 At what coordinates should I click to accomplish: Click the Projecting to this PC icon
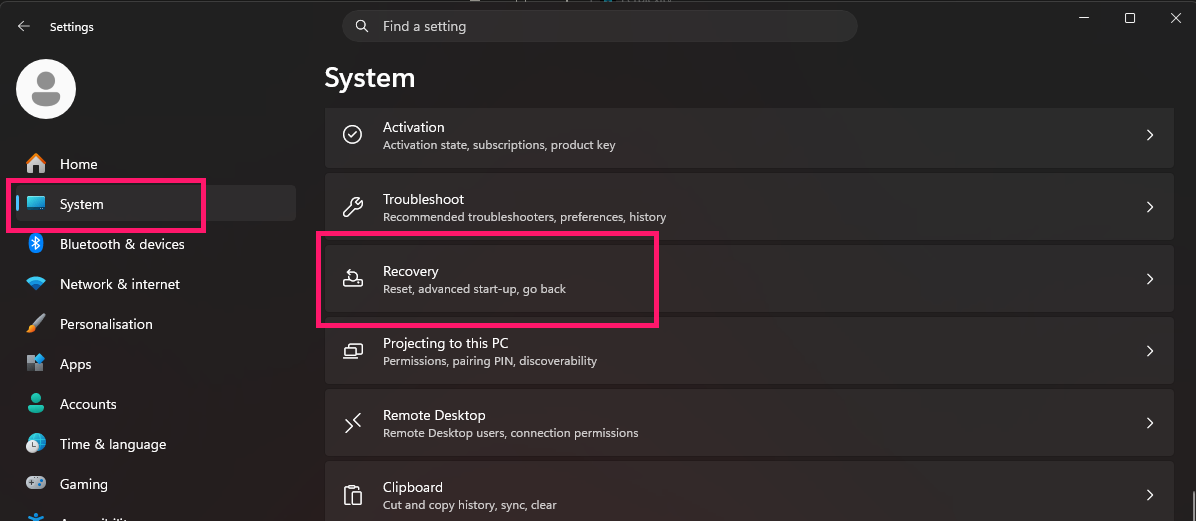coord(352,351)
